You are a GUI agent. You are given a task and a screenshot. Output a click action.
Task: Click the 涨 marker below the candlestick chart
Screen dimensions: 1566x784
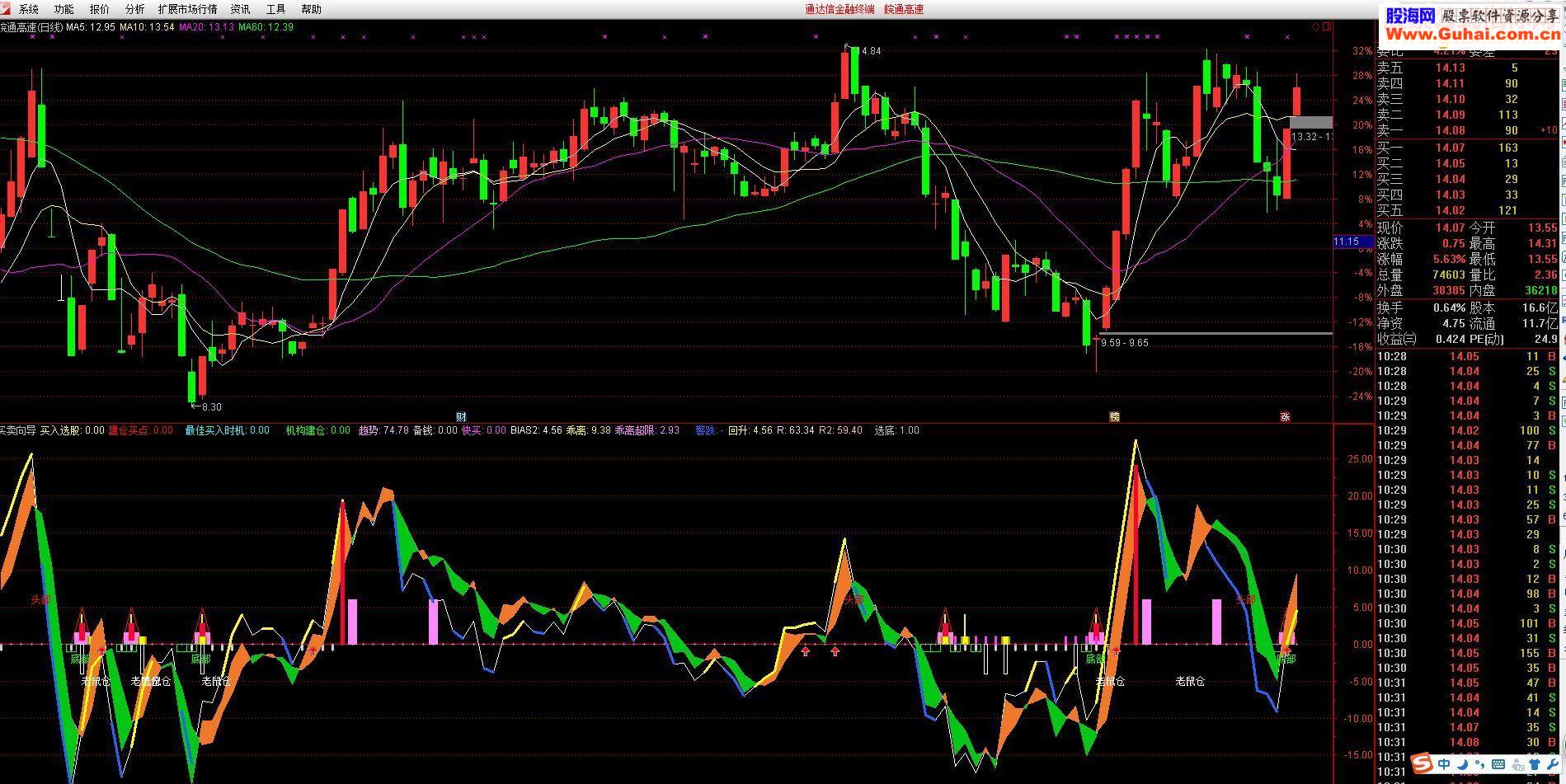coord(1285,417)
